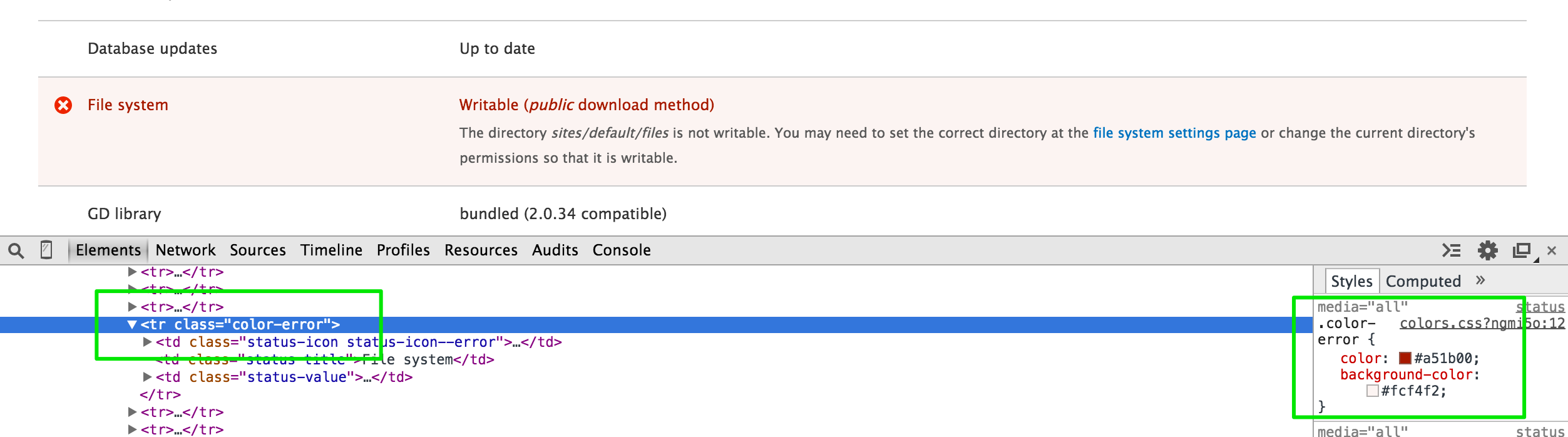Open DevTools settings gear icon
1568x437 pixels.
coord(1487,250)
